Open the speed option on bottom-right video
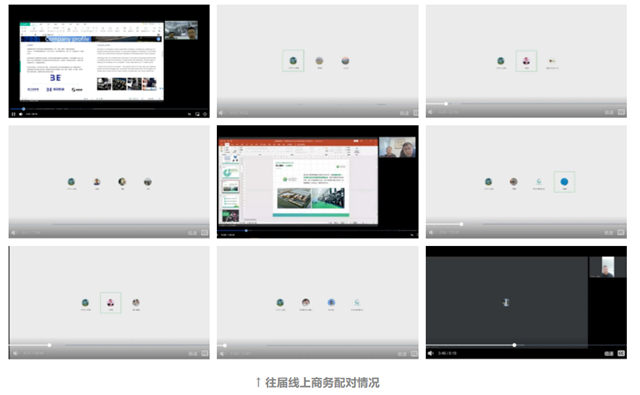Screen dimensions: 640x395 pyautogui.click(x=609, y=353)
